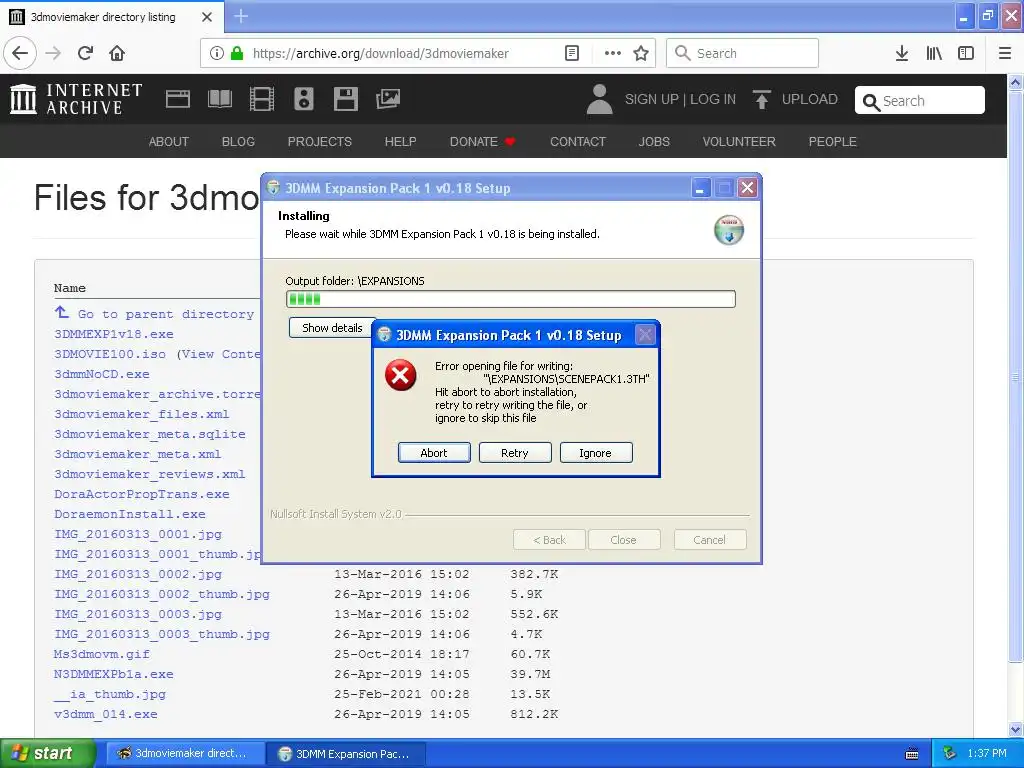1024x768 pixels.
Task: Click the Show details button
Action: pos(332,328)
